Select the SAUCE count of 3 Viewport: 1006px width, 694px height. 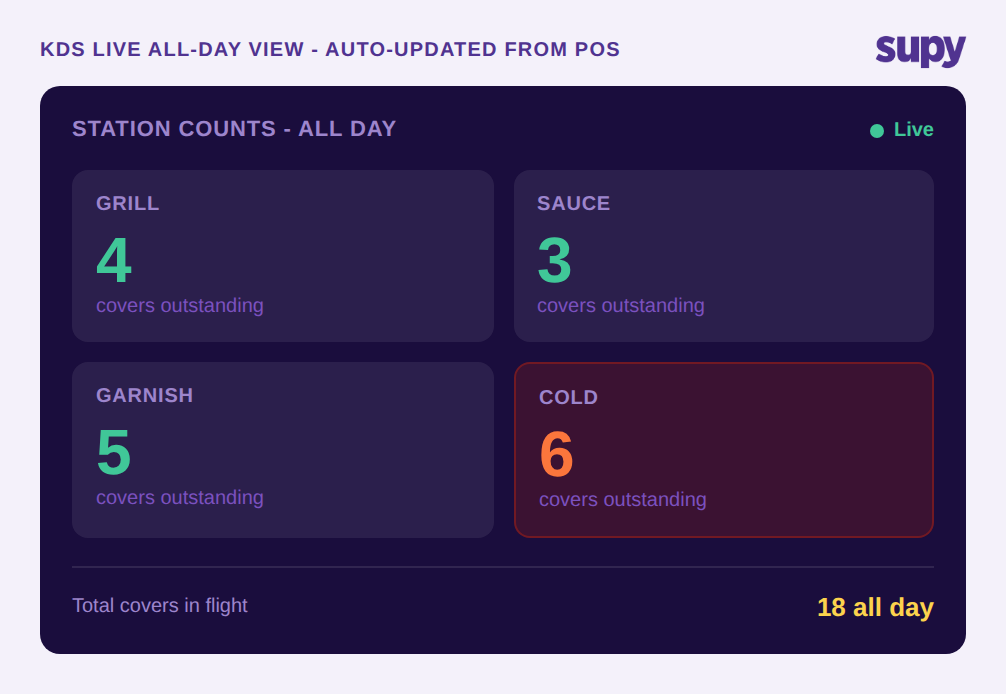tap(555, 260)
